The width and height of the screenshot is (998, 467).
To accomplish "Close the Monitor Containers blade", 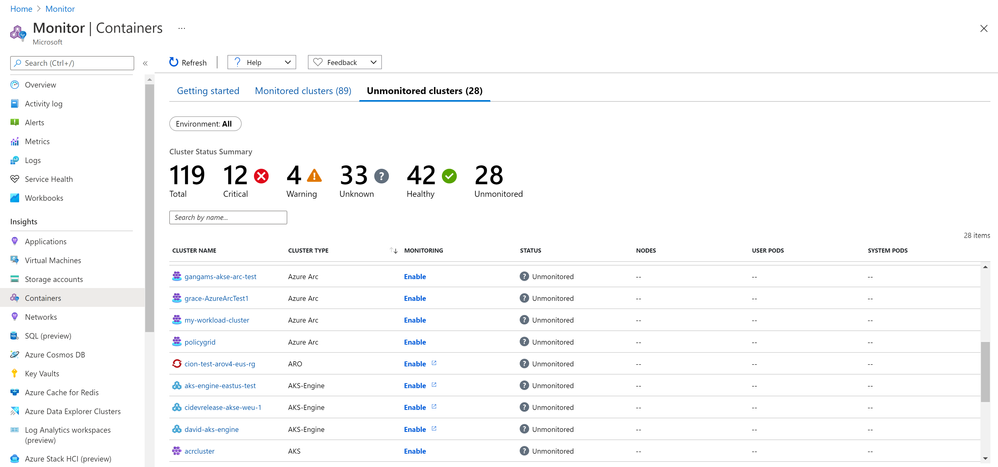I will tap(983, 29).
